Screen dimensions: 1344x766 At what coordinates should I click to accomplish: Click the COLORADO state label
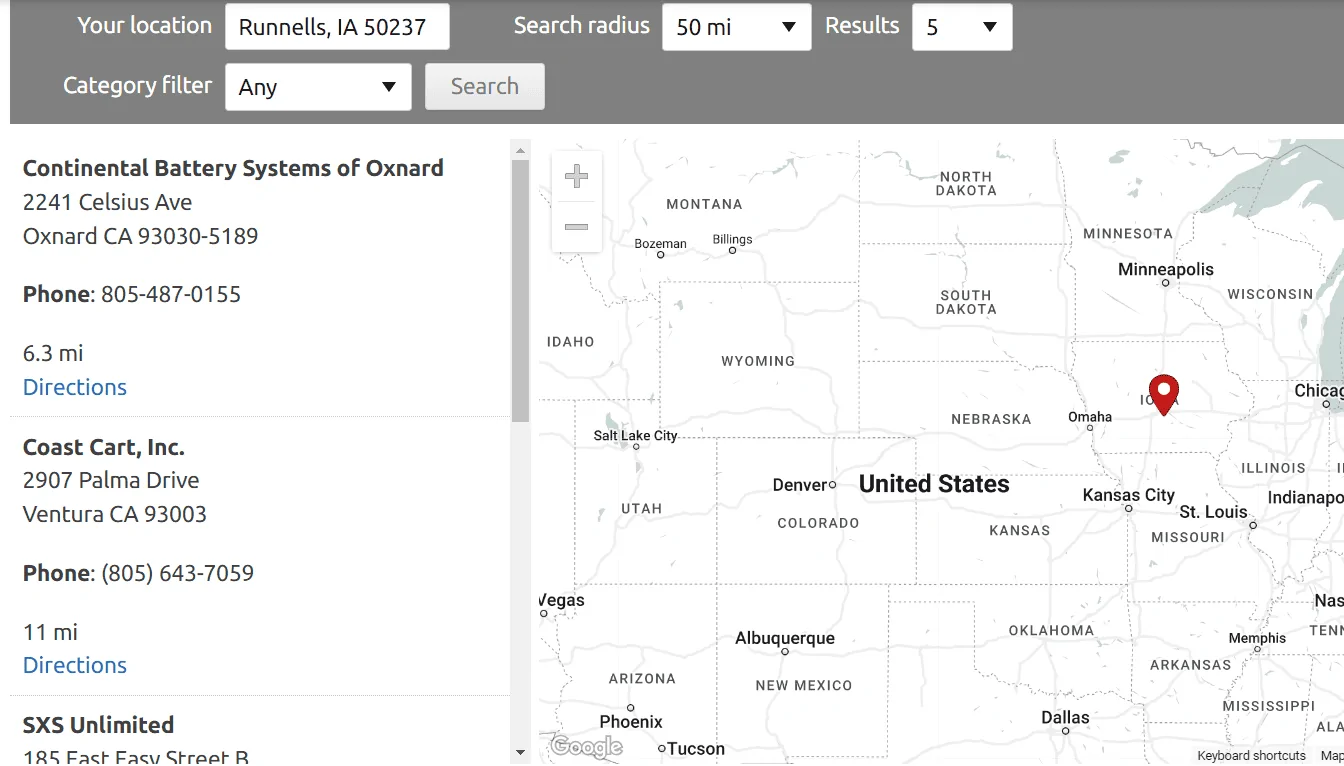818,523
